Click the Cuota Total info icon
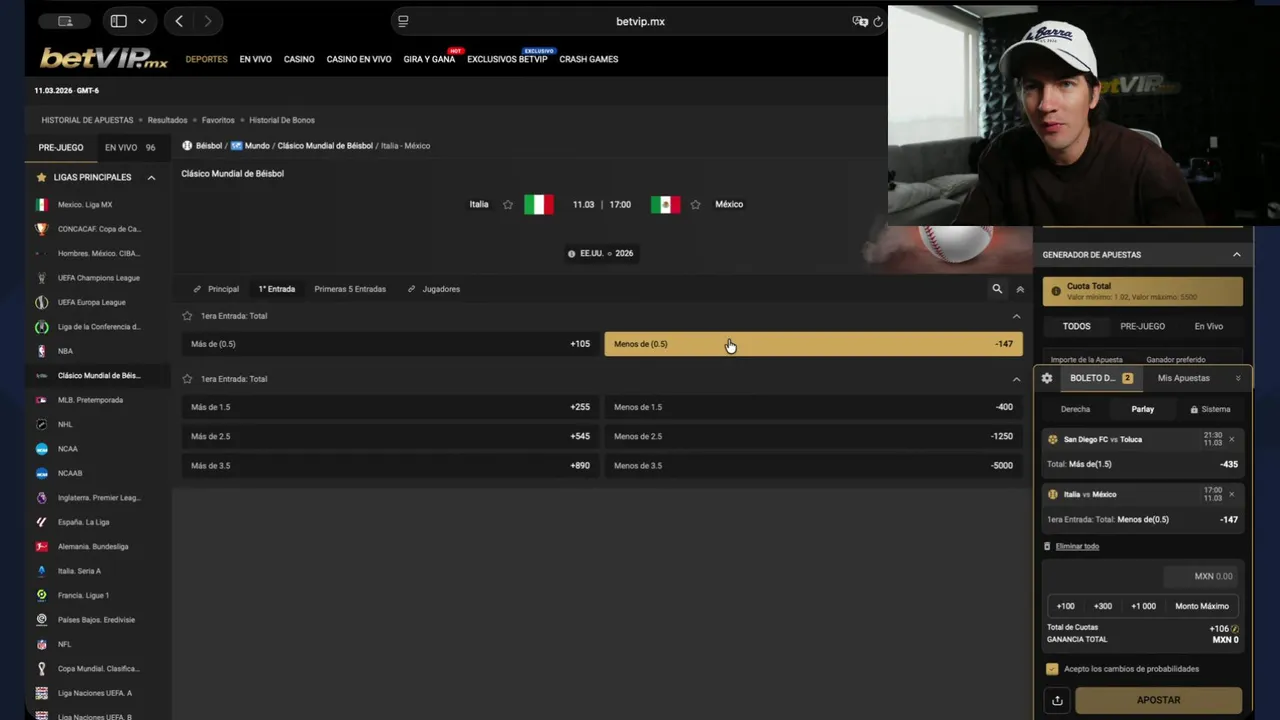This screenshot has width=1280, height=720. pos(1055,291)
